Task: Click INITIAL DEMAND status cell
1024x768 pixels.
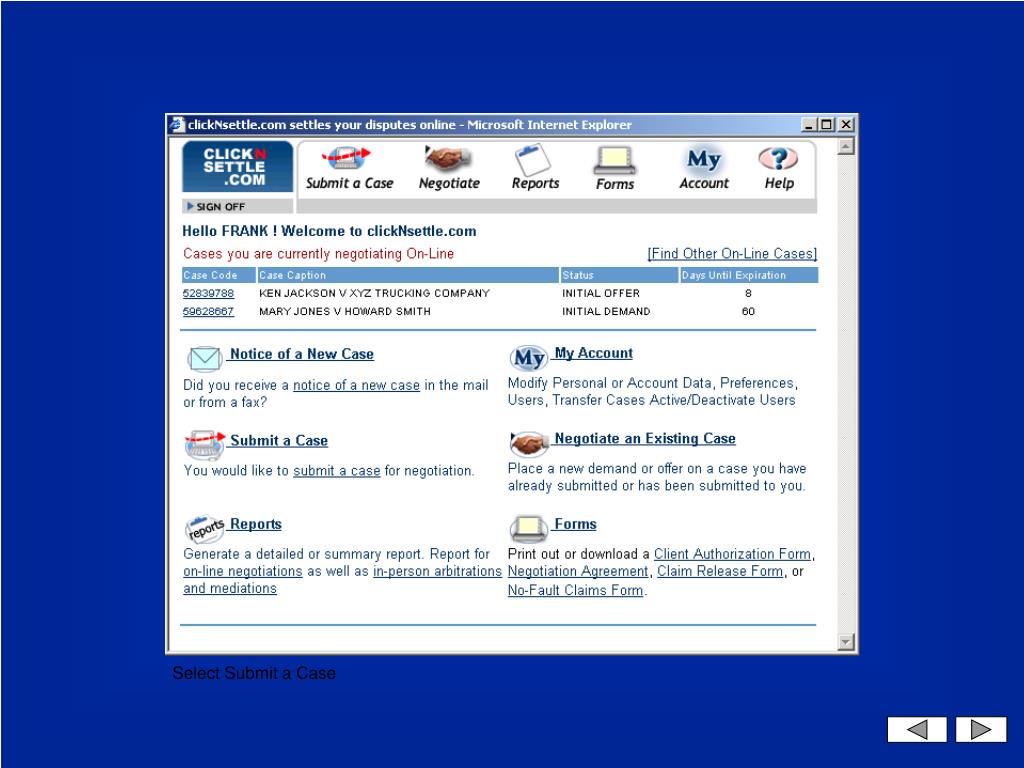Action: tap(606, 312)
